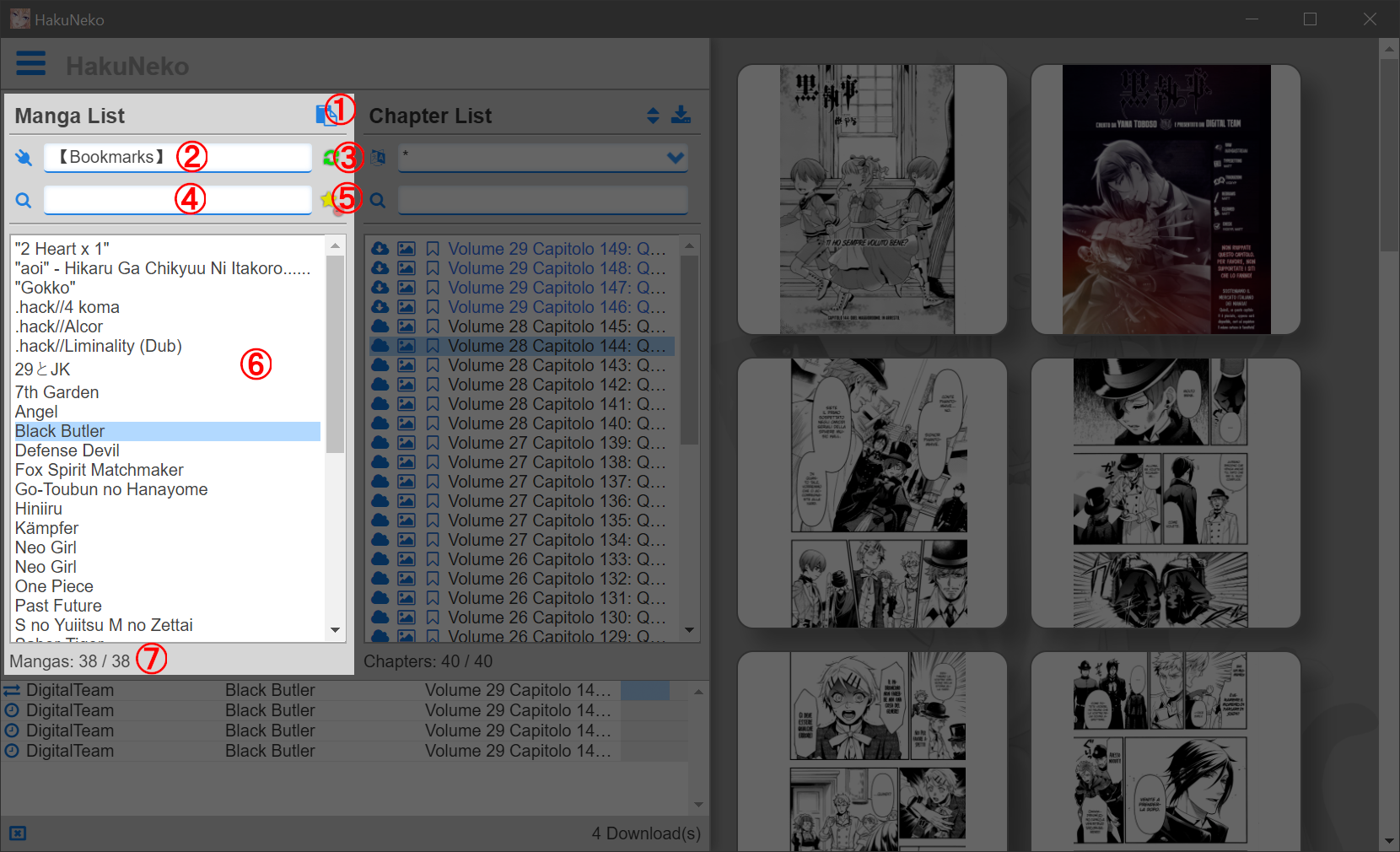Select 7th Garden in the manga list

[167, 392]
